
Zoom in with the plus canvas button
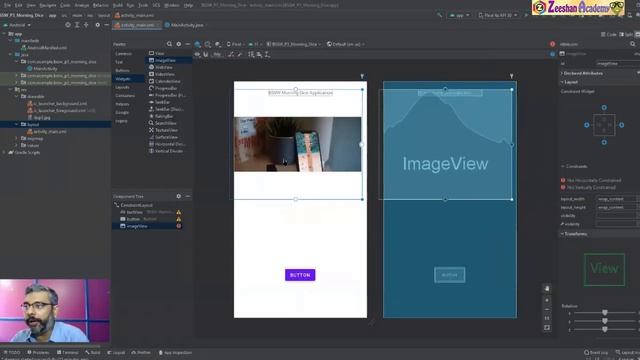pyautogui.click(x=547, y=300)
